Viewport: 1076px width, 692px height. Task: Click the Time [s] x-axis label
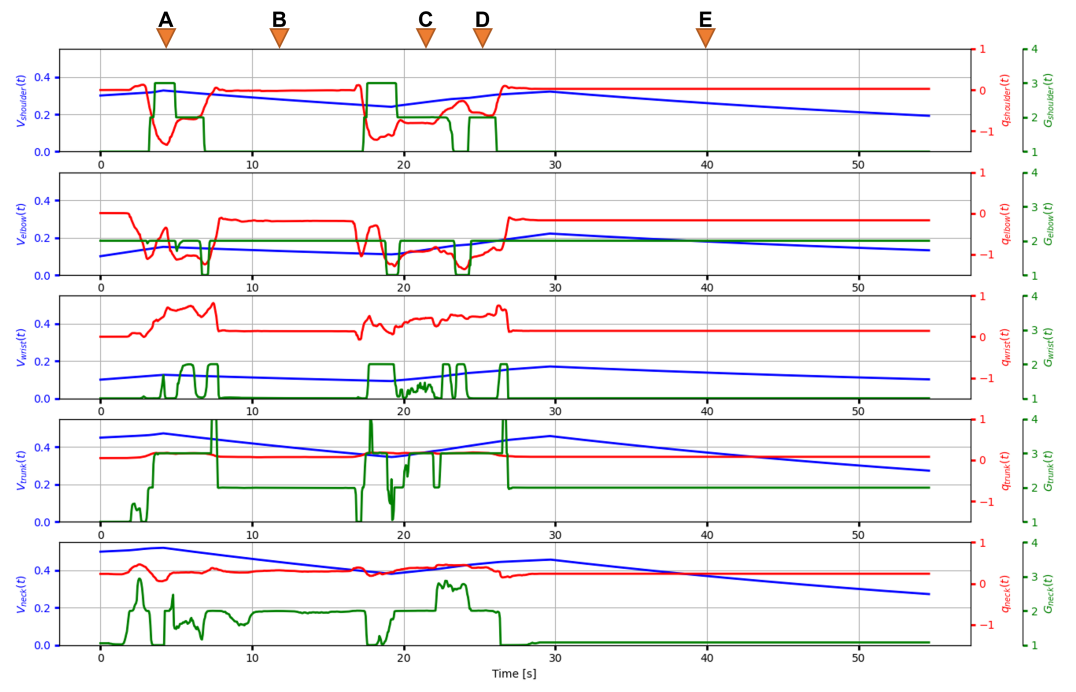click(x=514, y=674)
